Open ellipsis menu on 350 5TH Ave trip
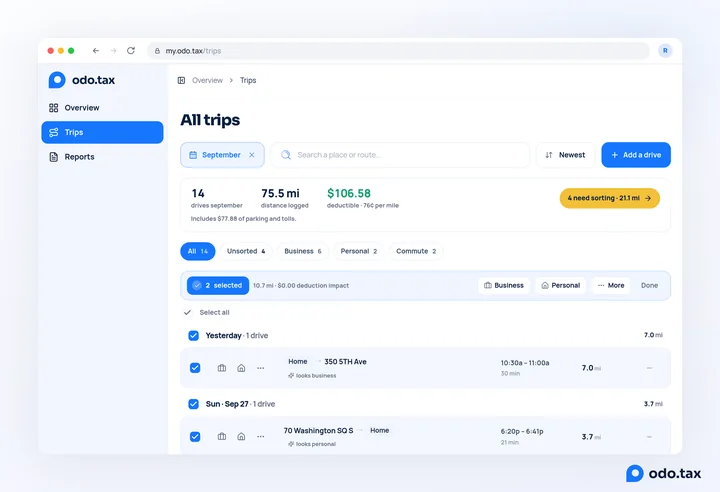 [260, 368]
